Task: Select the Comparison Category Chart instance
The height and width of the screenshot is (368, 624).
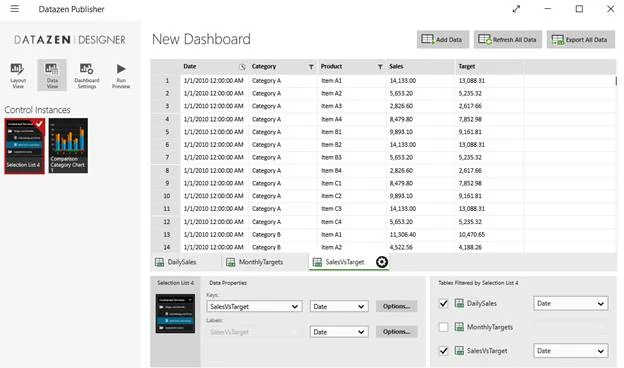Action: tap(68, 146)
